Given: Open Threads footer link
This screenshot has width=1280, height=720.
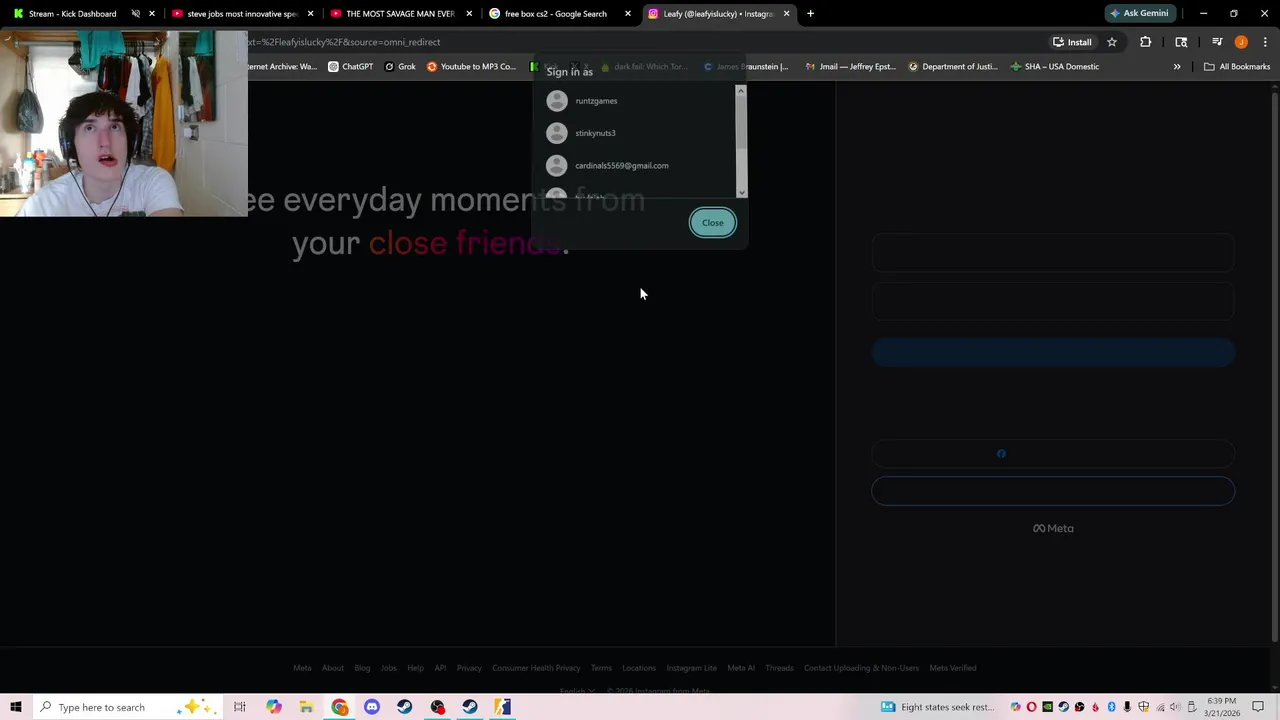Looking at the screenshot, I should pos(779,668).
